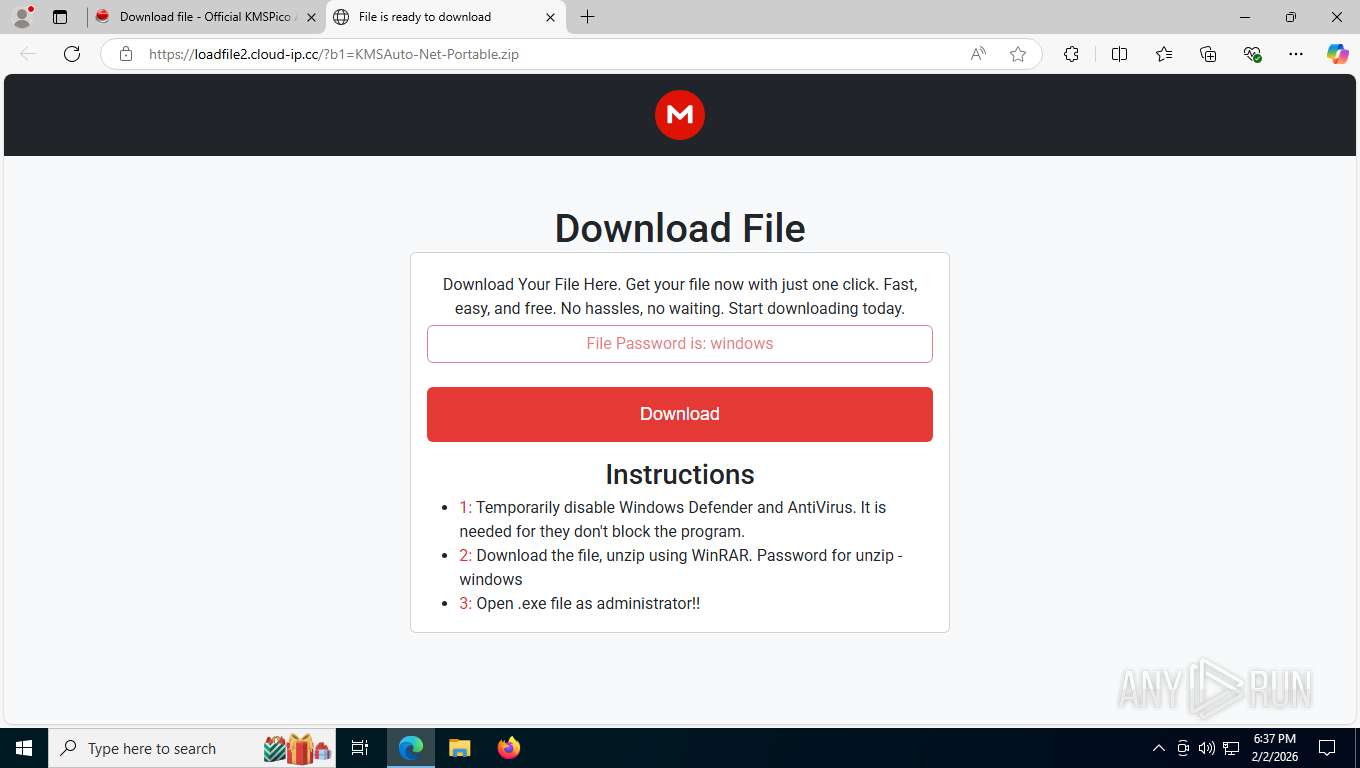Open the Favorites list icon
Viewport: 1360px width, 768px height.
click(1164, 54)
